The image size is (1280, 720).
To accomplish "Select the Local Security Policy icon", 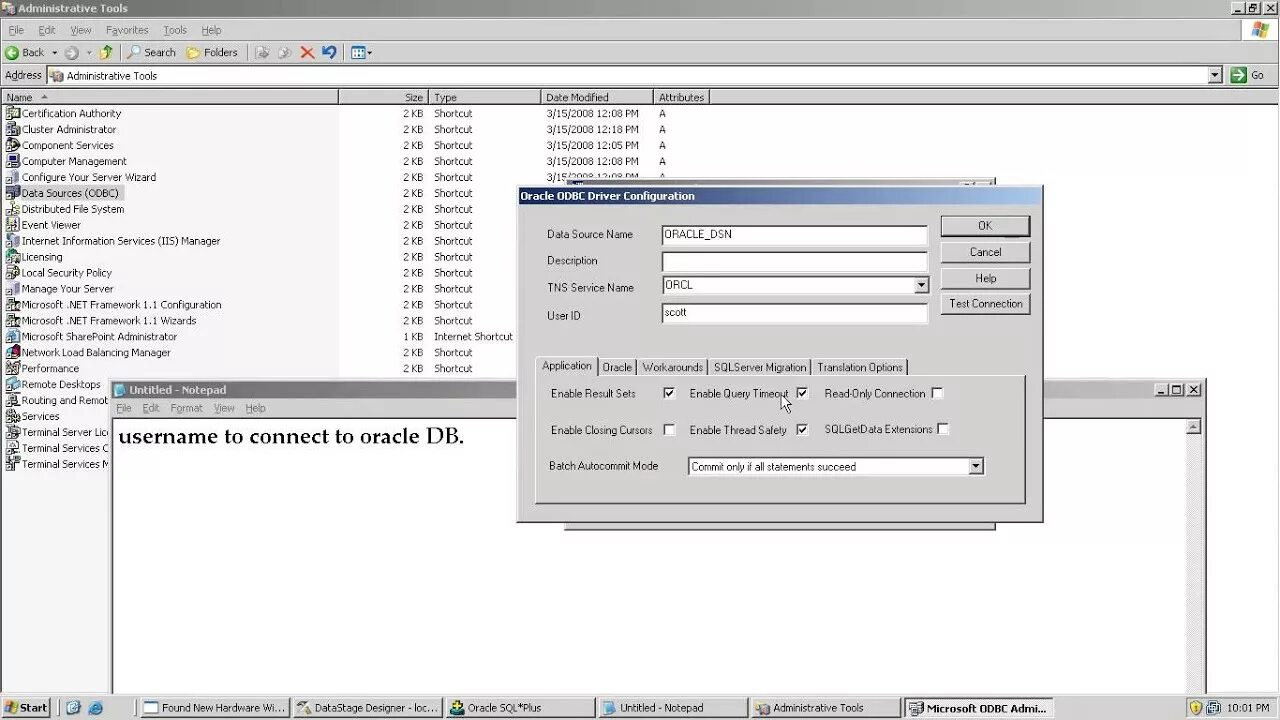I will coord(13,273).
